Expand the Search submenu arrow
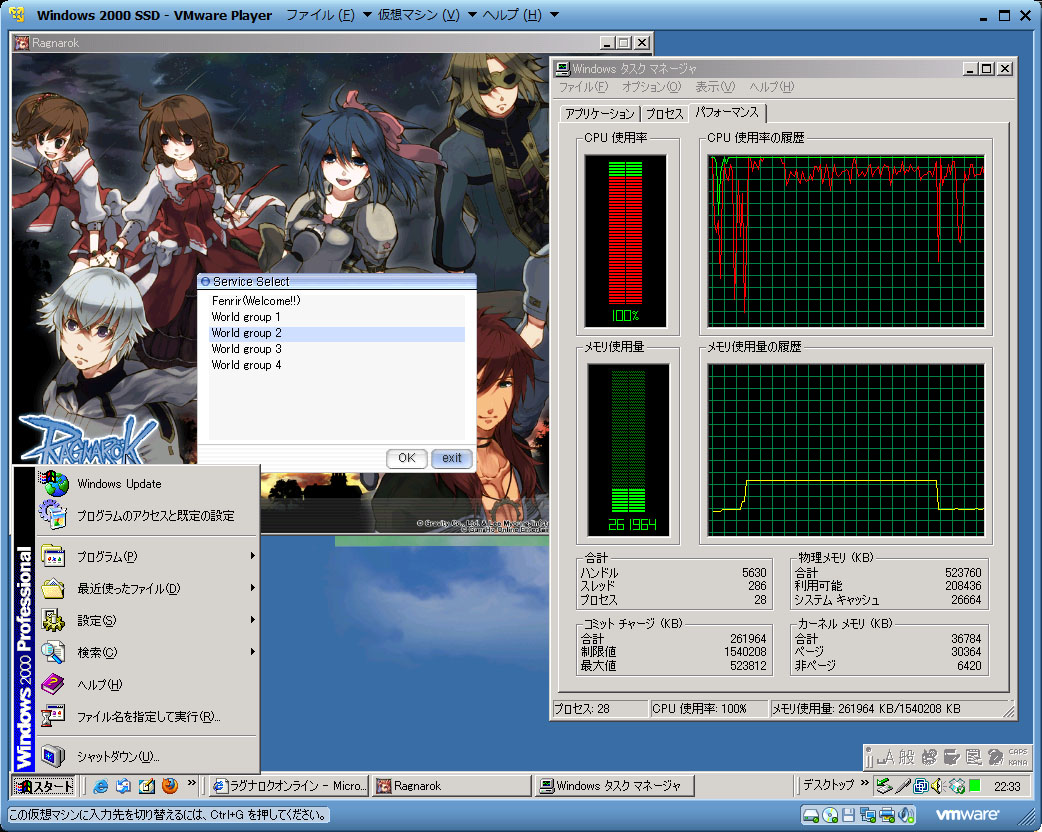The image size is (1042, 832). tap(253, 651)
